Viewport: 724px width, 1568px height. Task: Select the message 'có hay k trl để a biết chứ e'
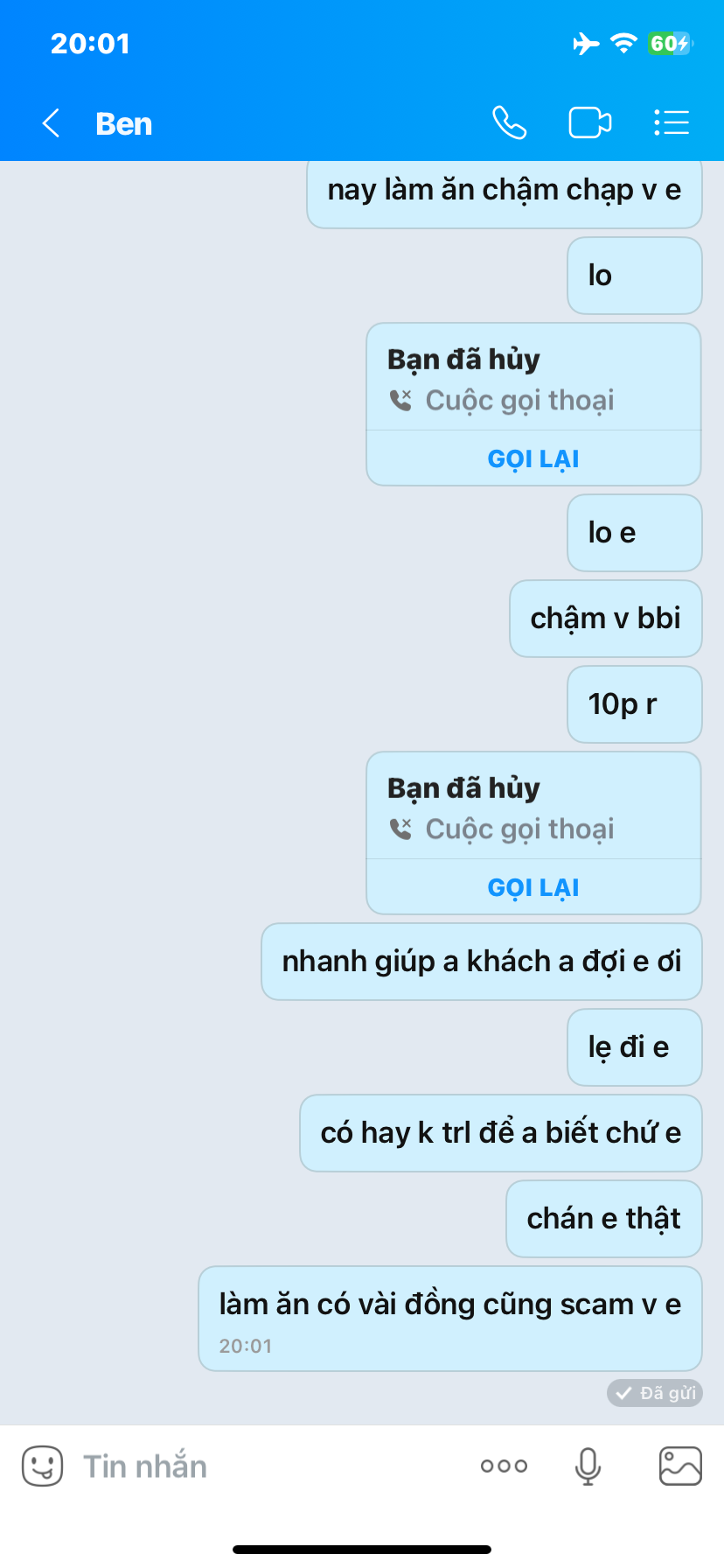(501, 1133)
